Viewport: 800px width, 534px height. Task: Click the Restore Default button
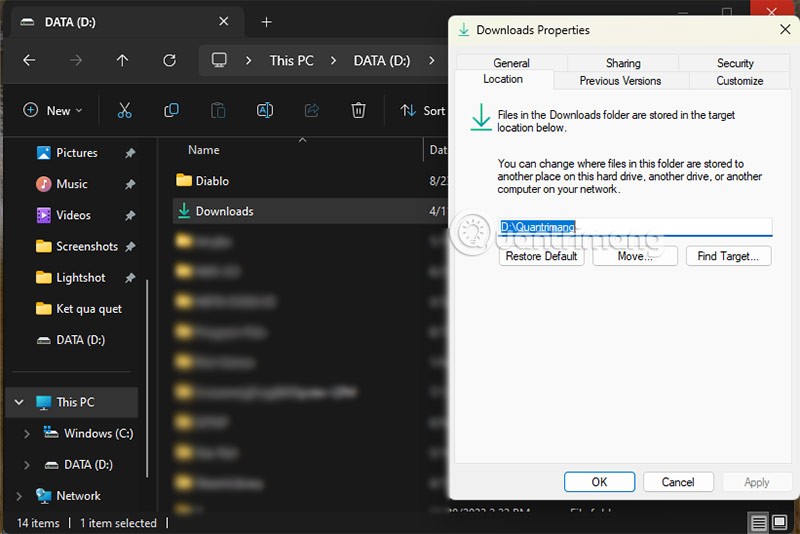(541, 256)
